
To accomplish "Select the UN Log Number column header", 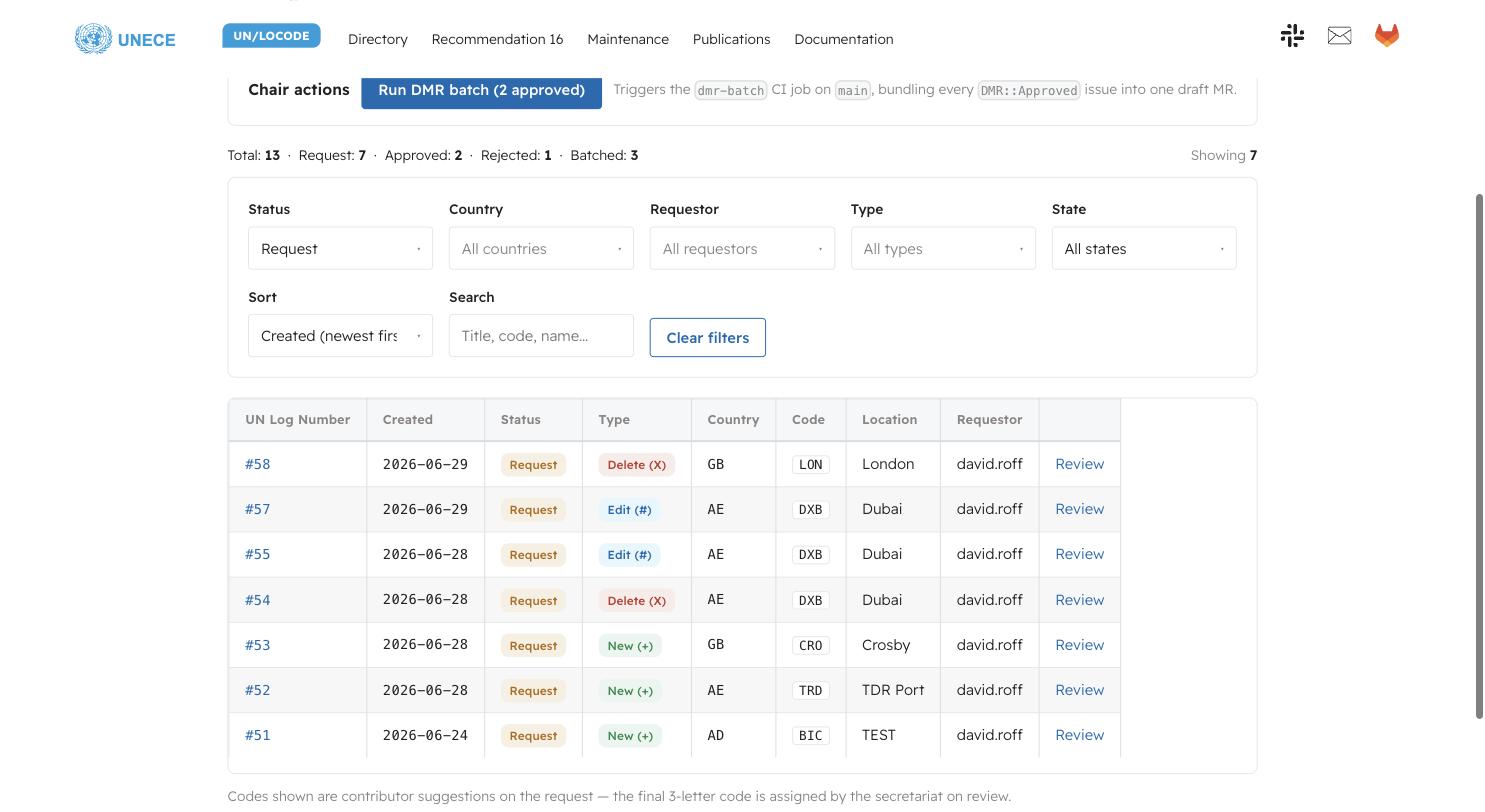I will point(297,420).
